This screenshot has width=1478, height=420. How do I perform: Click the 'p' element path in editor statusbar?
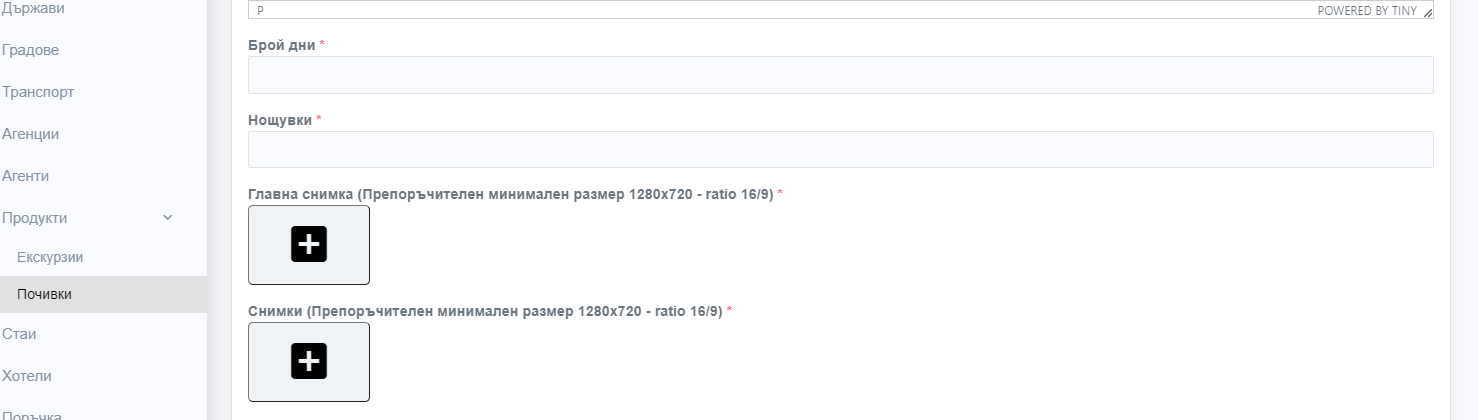(x=260, y=11)
